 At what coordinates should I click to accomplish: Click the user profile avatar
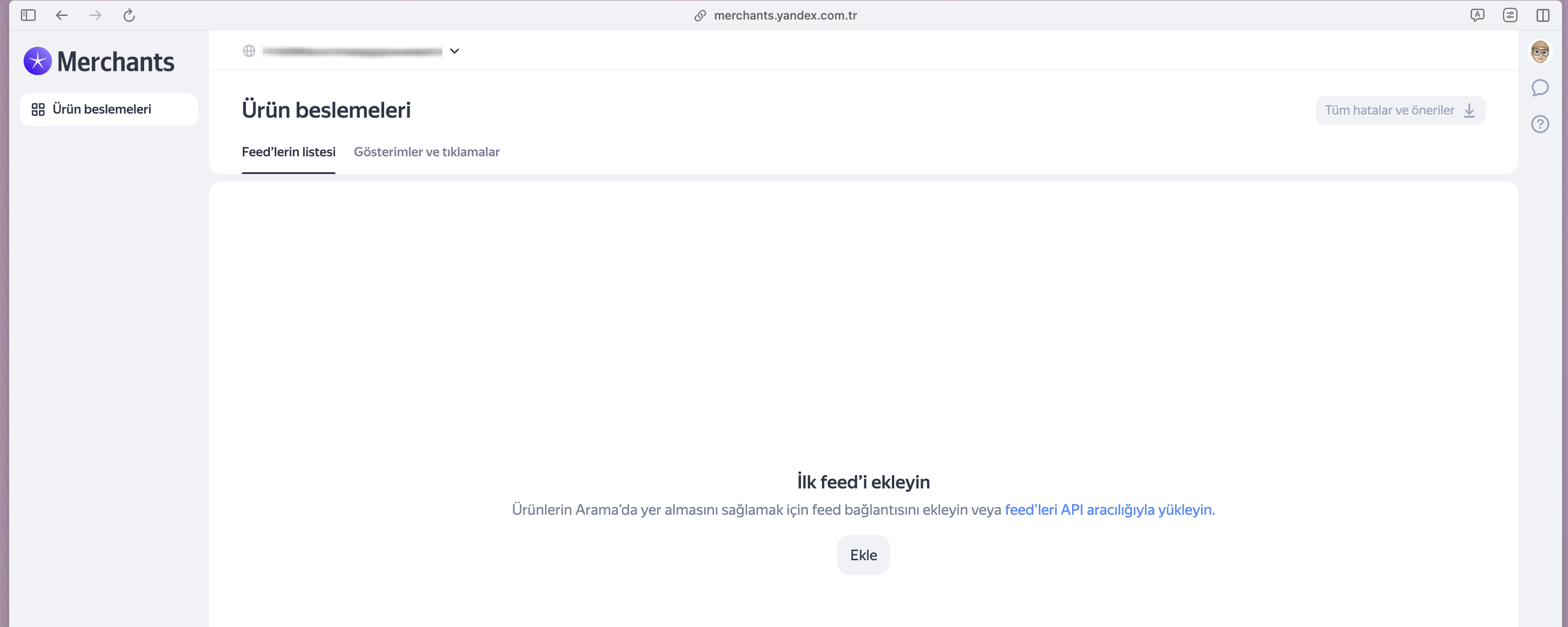1539,52
